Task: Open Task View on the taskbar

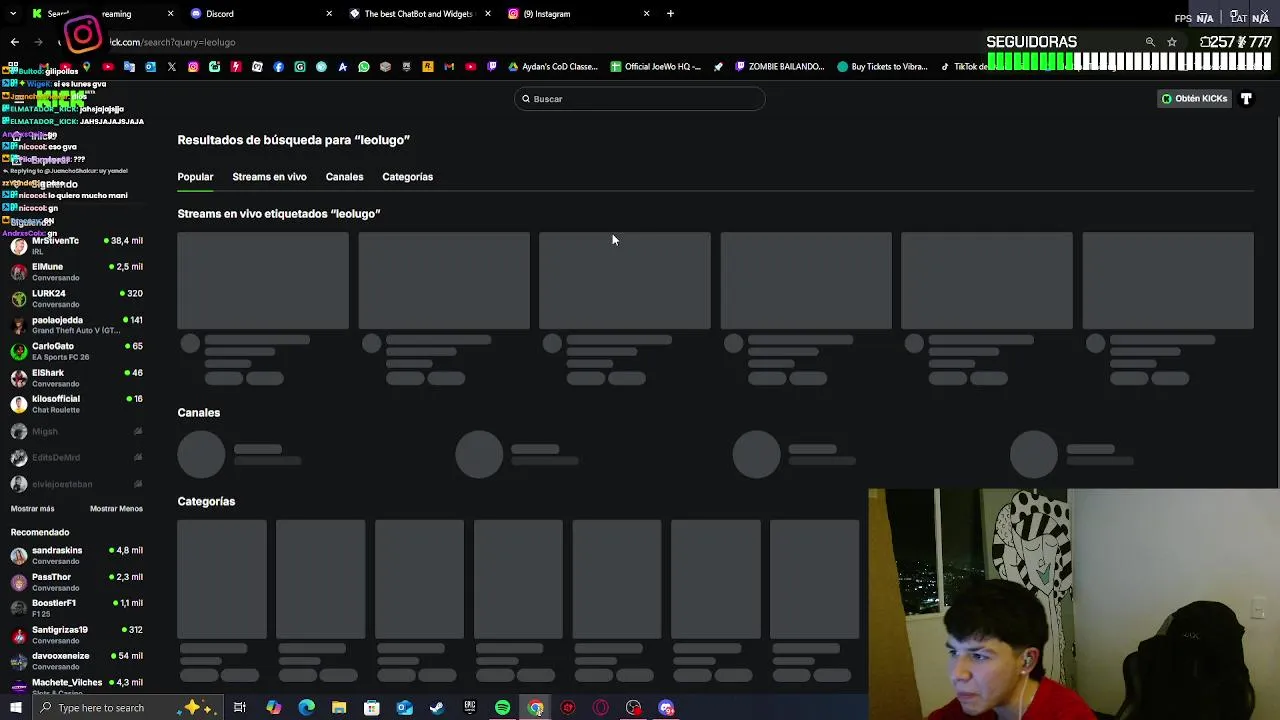Action: pos(240,708)
